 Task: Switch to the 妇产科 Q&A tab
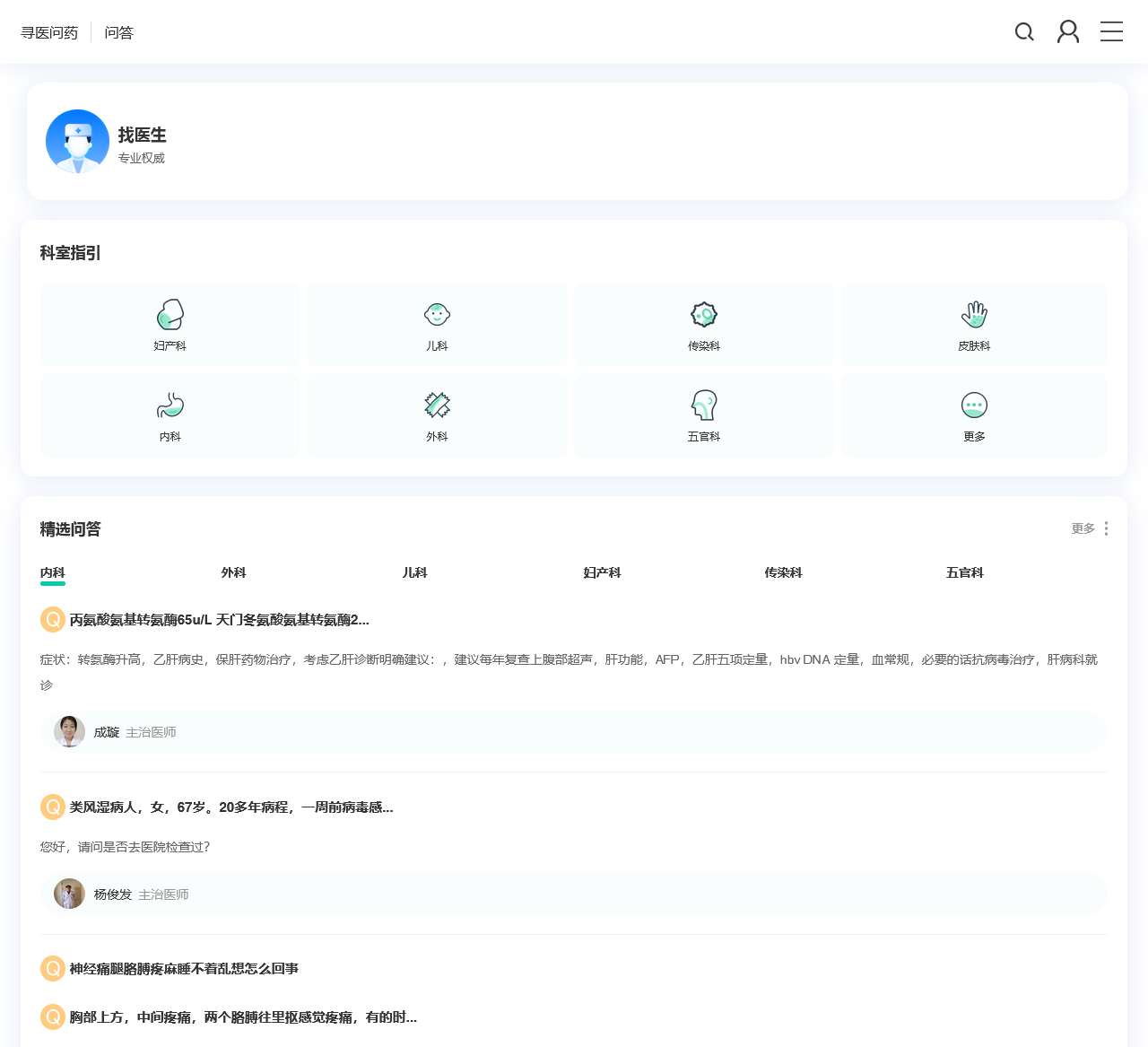(602, 572)
